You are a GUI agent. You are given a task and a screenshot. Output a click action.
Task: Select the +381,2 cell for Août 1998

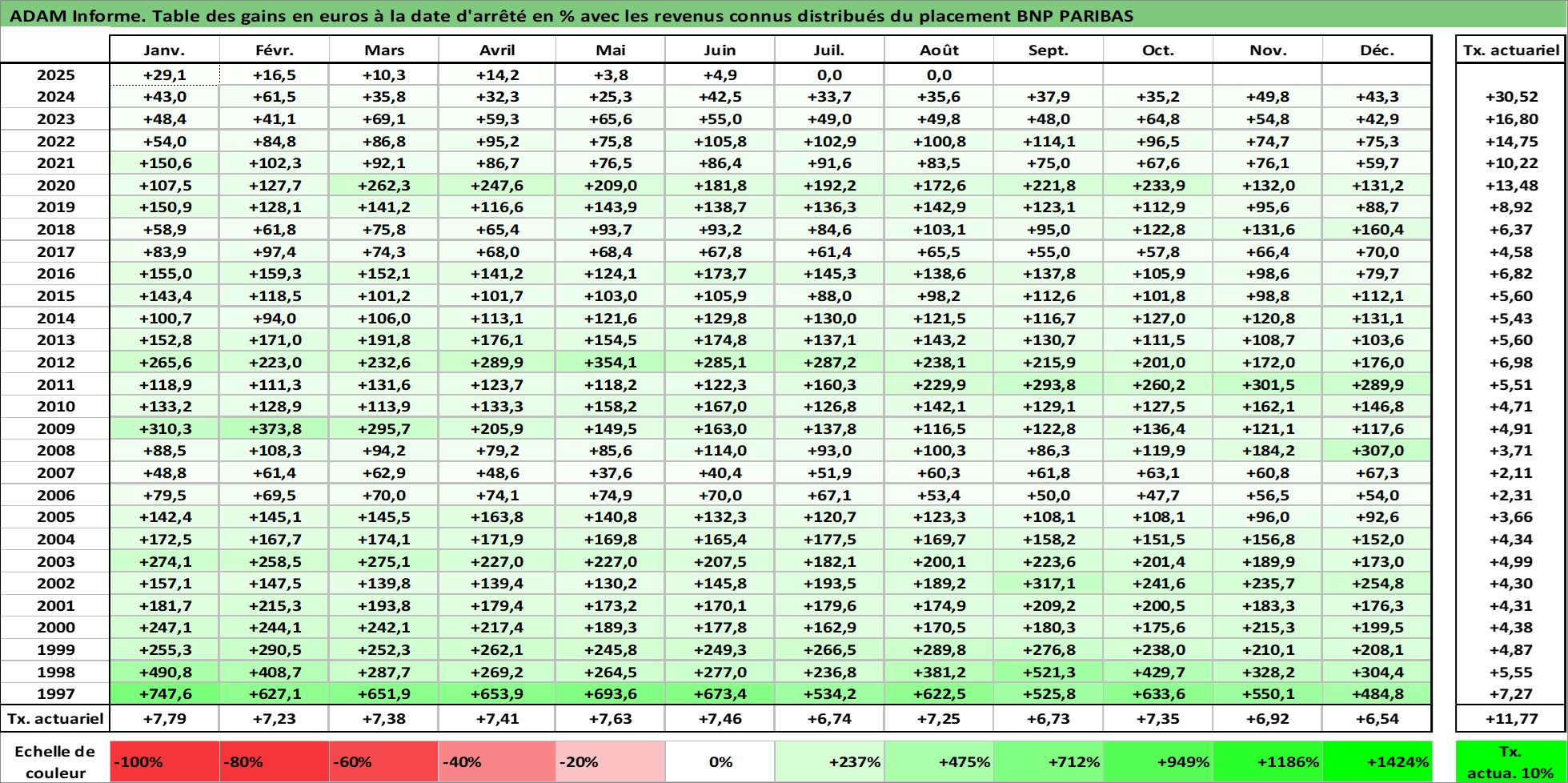pos(940,672)
